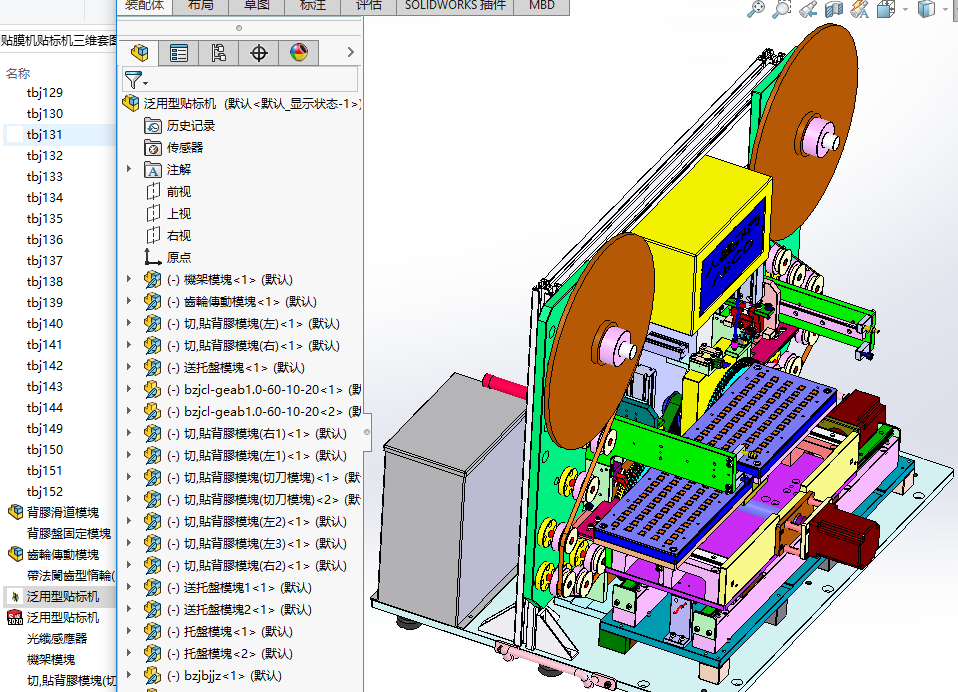Click the Display Style cube icon

(x=926, y=9)
